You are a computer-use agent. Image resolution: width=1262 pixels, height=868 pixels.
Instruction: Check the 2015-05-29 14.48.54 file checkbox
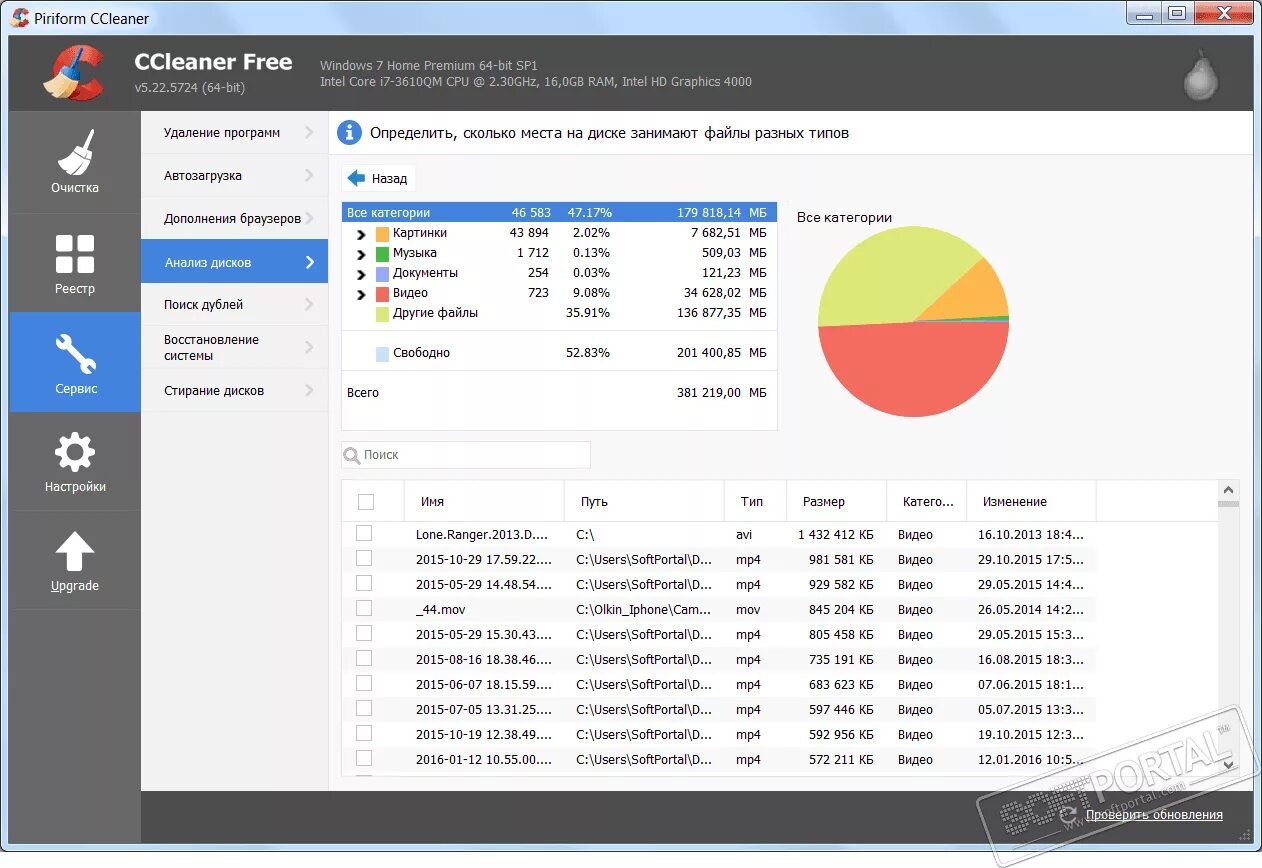pyautogui.click(x=364, y=583)
